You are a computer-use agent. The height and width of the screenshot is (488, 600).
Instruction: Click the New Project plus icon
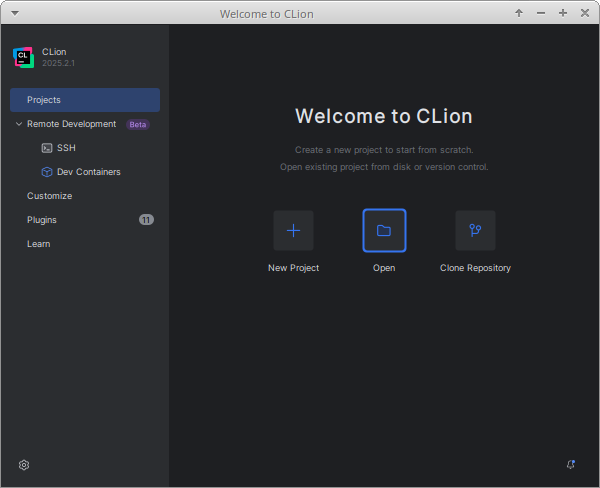[293, 230]
